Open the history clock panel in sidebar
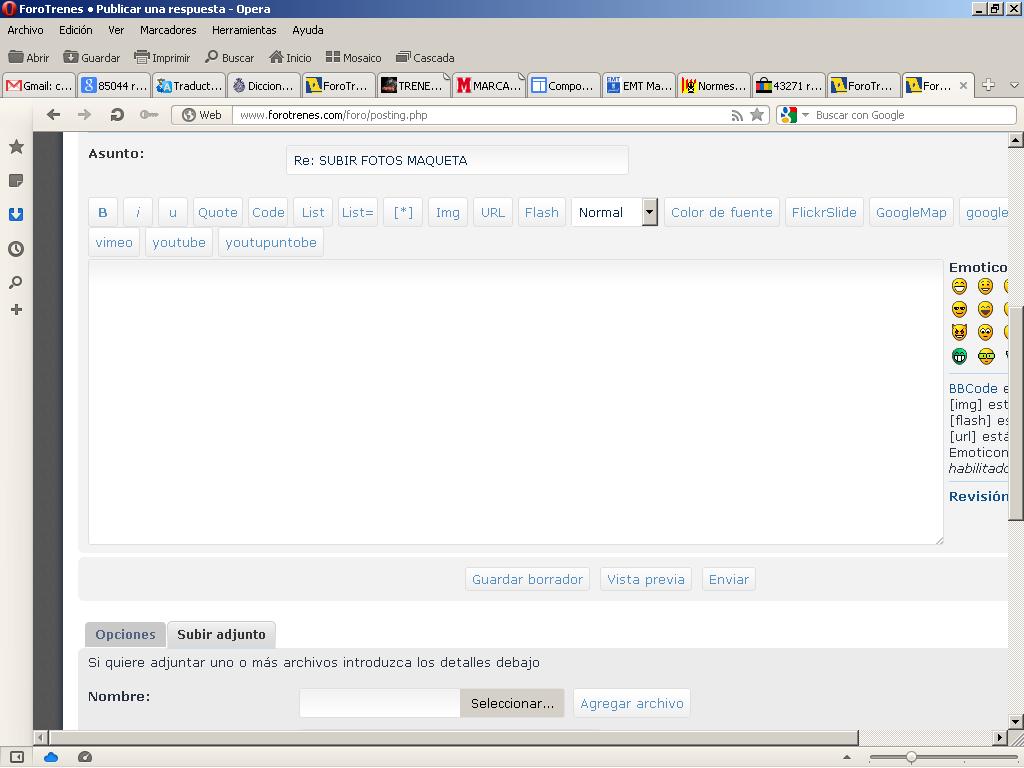 pos(16,249)
